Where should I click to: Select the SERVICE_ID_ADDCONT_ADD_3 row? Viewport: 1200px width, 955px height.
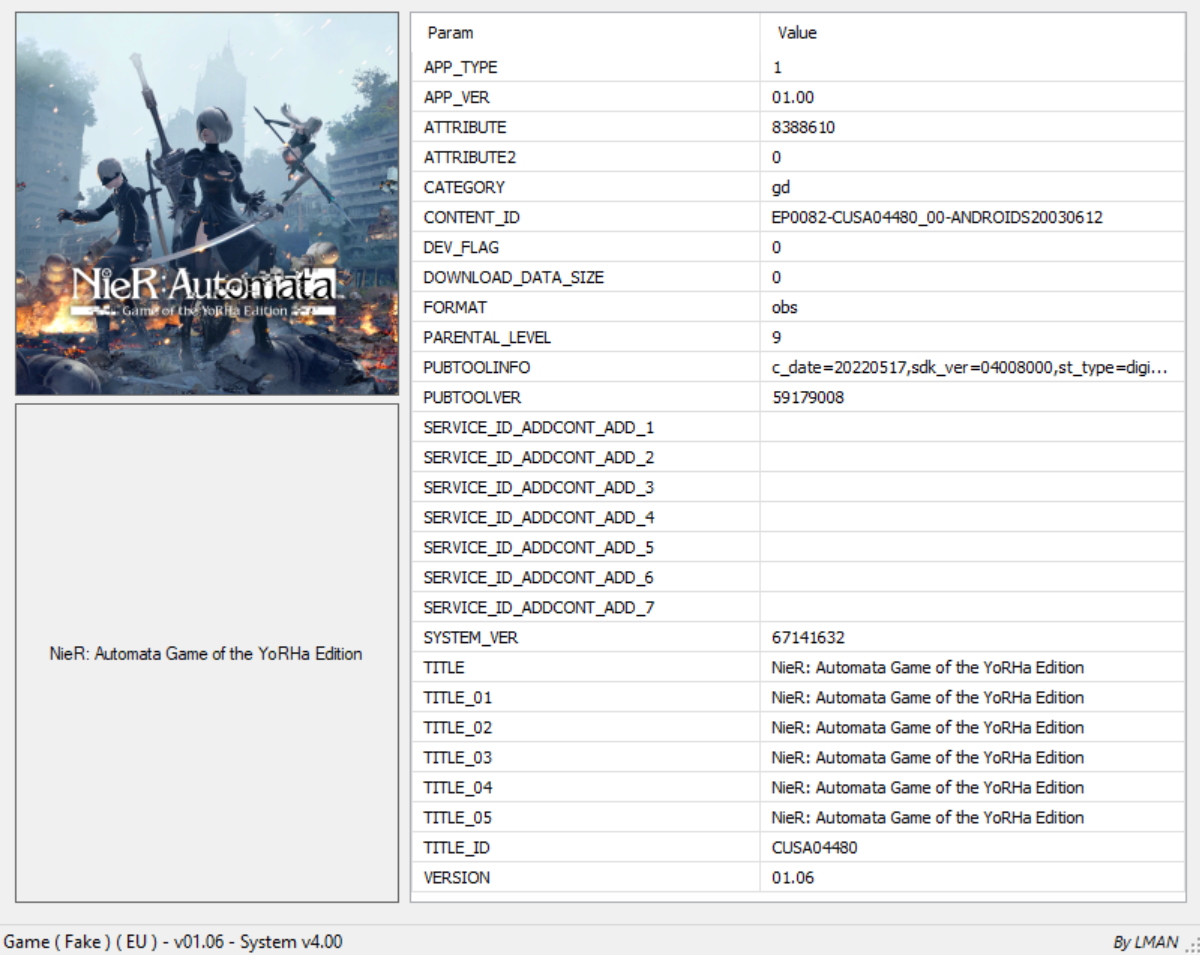pos(798,487)
